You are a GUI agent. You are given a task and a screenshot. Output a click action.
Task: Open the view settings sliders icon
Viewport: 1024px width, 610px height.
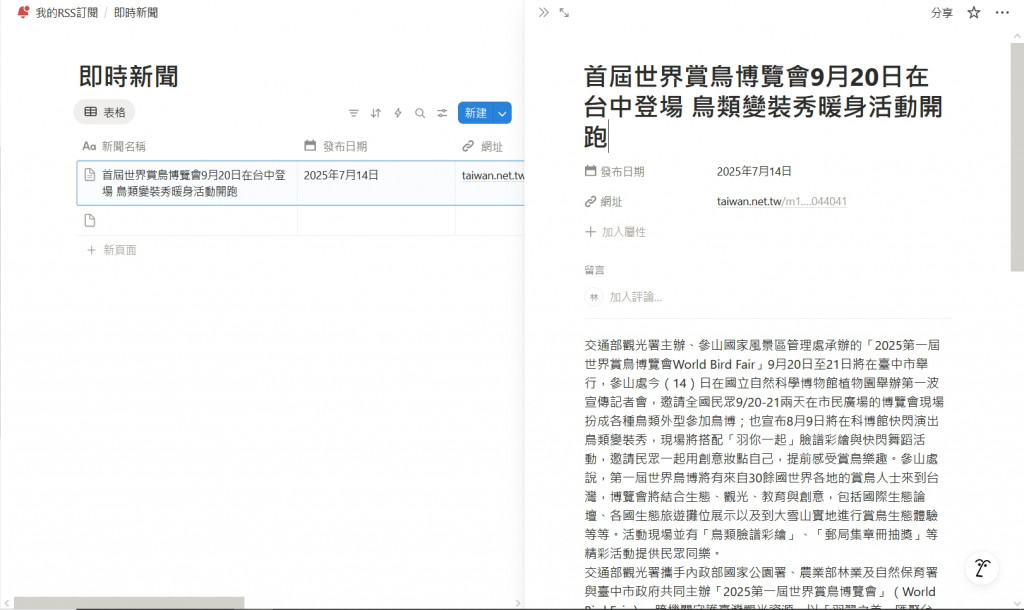pos(442,113)
